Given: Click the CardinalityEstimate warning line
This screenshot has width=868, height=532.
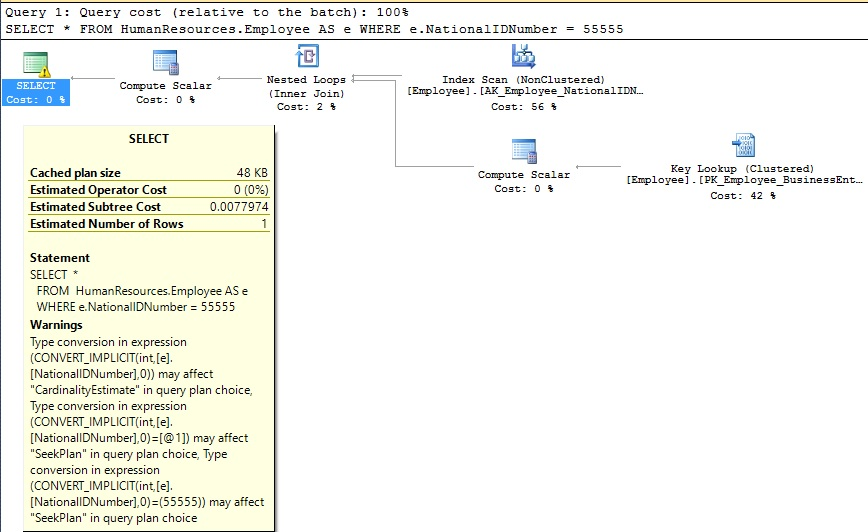Looking at the screenshot, I should tap(141, 390).
